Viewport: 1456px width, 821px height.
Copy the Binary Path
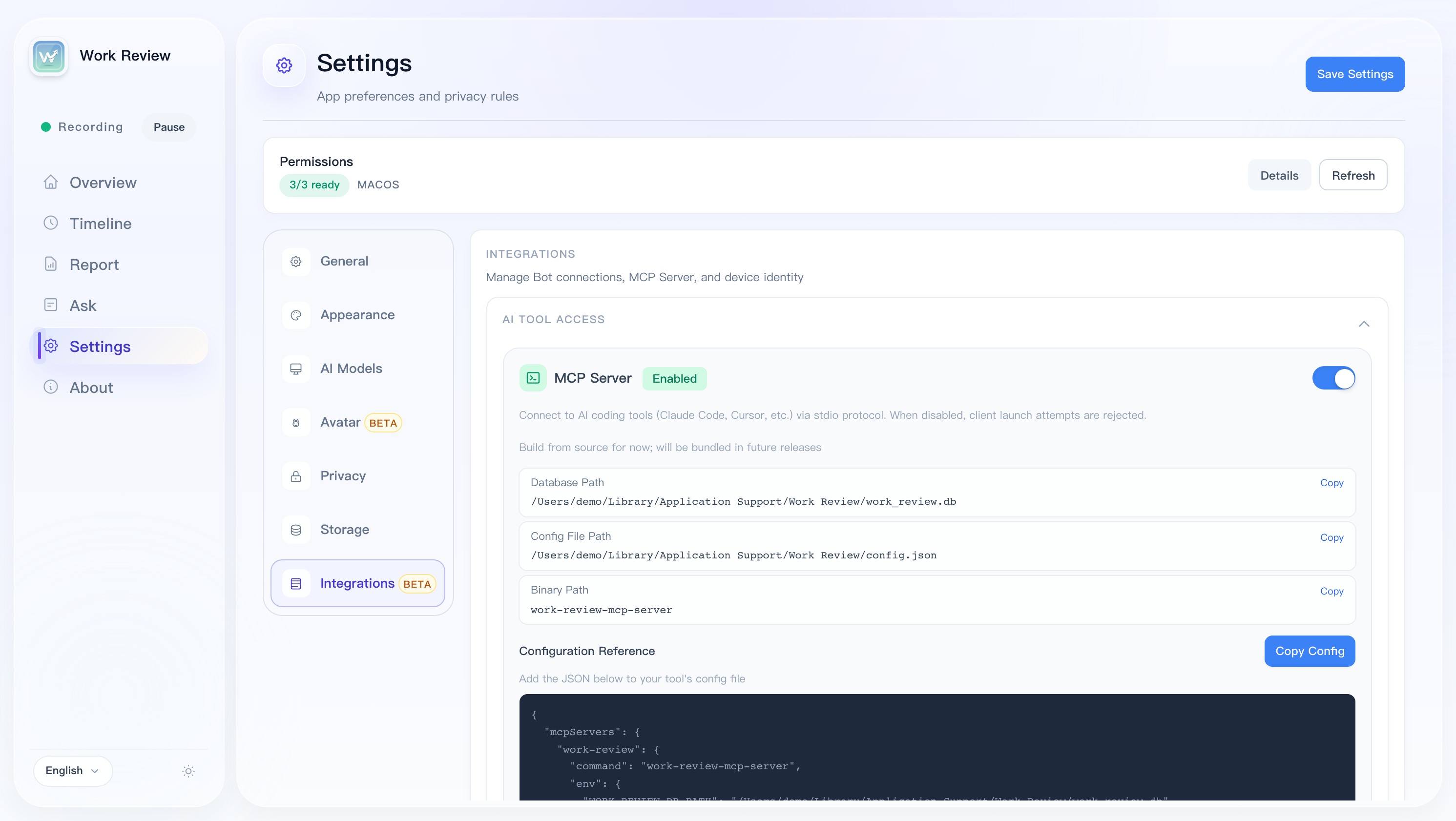tap(1331, 591)
